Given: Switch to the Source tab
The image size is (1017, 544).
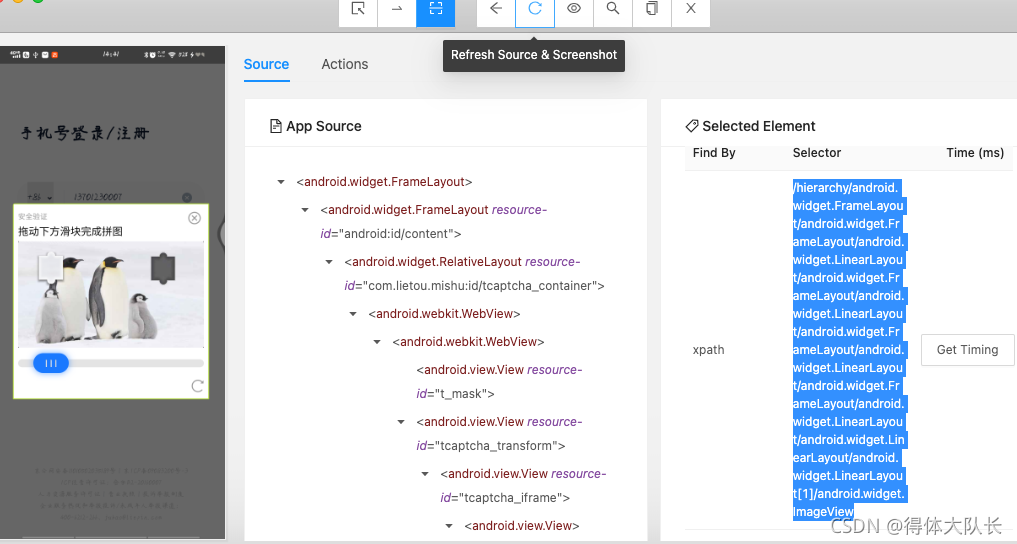Looking at the screenshot, I should [x=266, y=64].
